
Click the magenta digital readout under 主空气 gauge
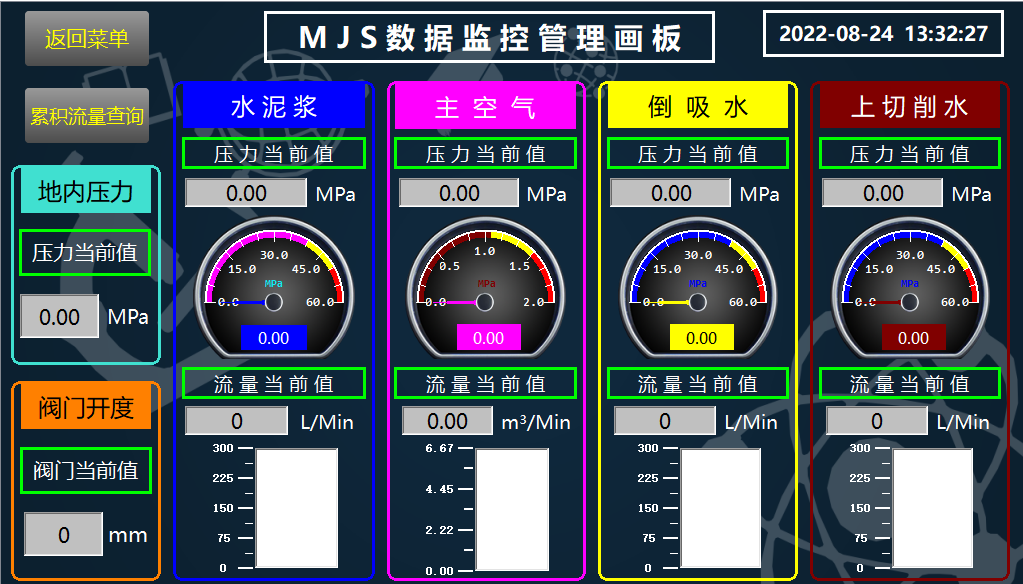488,338
